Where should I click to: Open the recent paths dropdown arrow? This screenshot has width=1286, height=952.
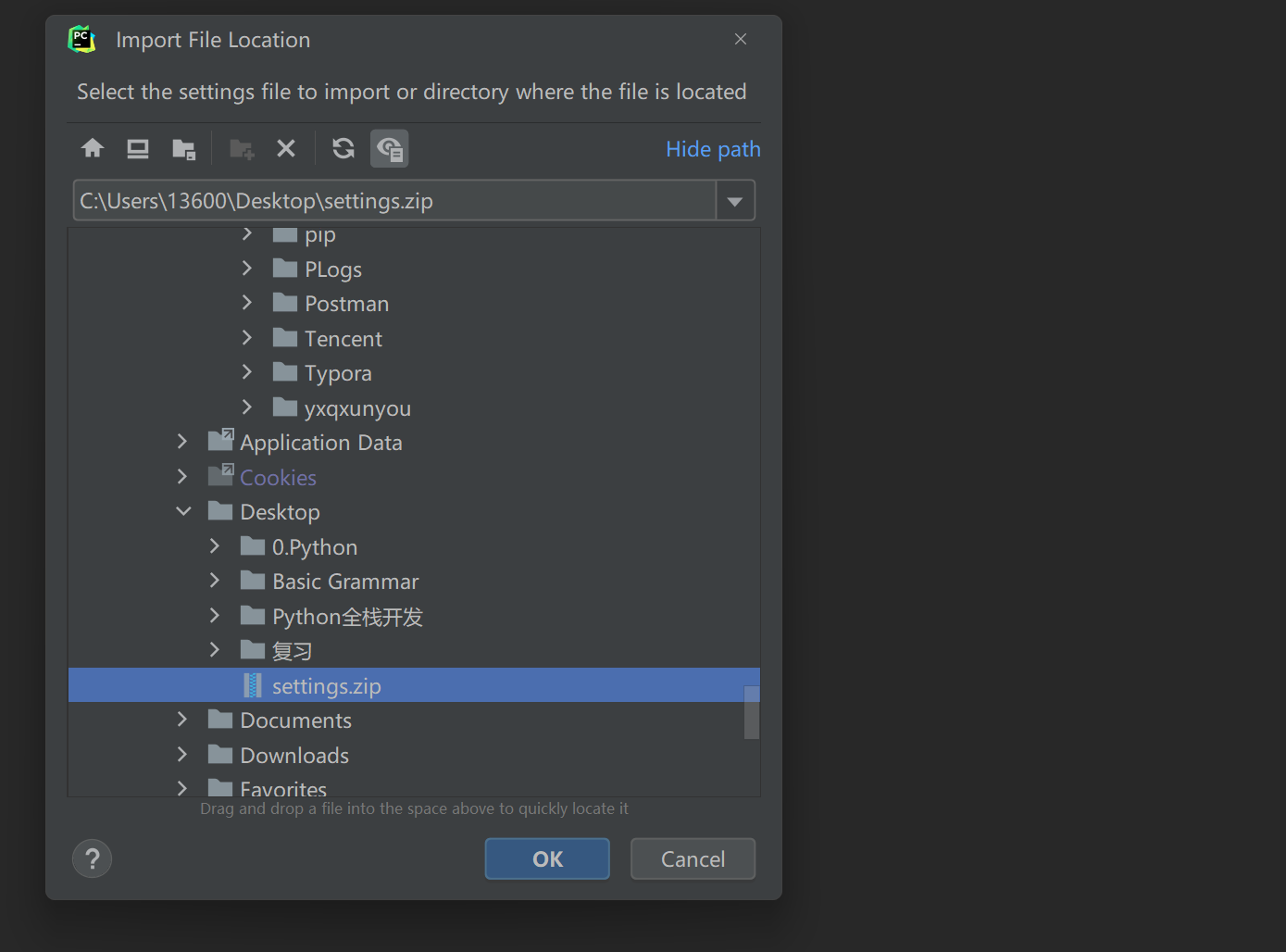(735, 201)
